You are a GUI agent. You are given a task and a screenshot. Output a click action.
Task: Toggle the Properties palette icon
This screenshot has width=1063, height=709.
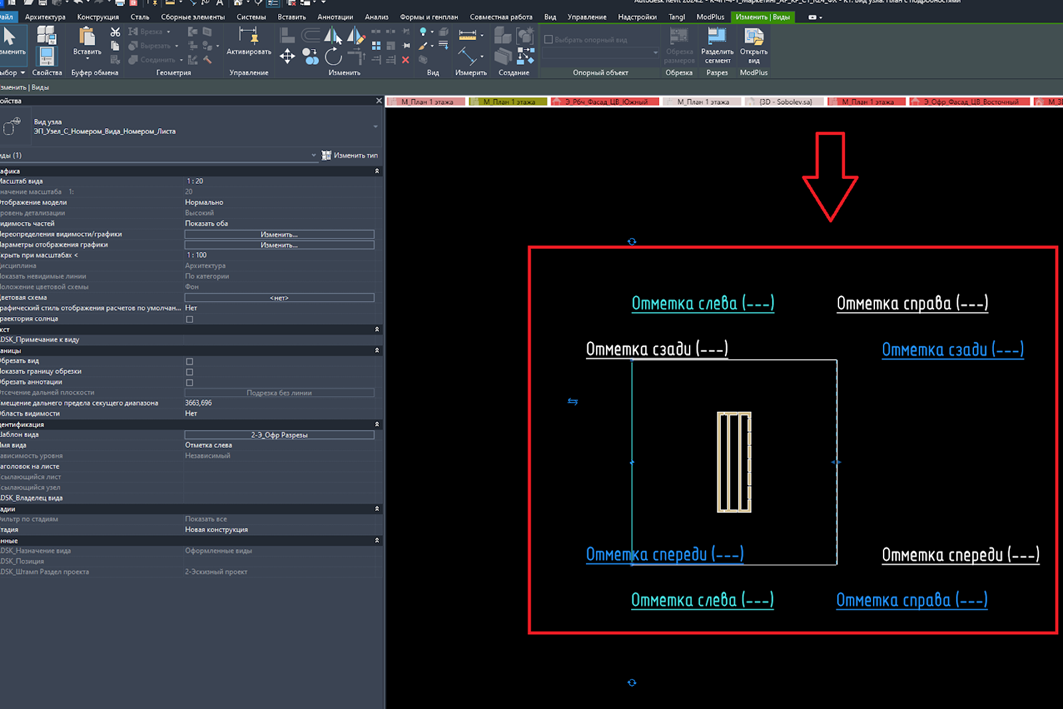click(47, 56)
